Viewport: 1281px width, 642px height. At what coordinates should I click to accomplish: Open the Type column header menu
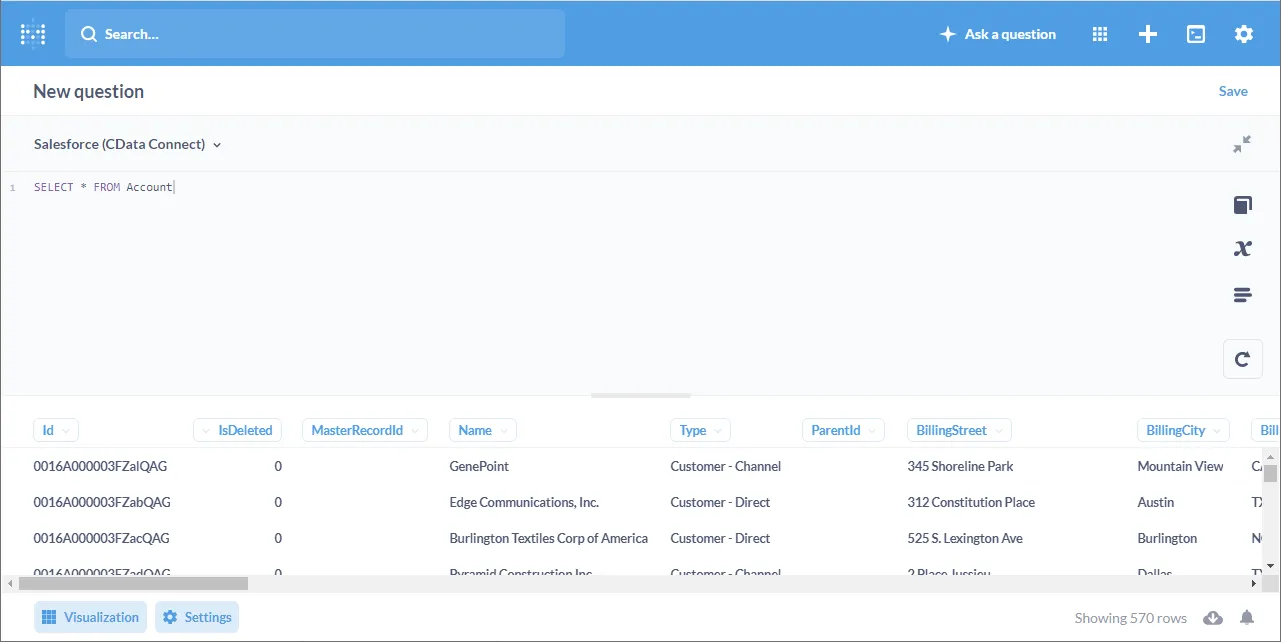pos(700,430)
